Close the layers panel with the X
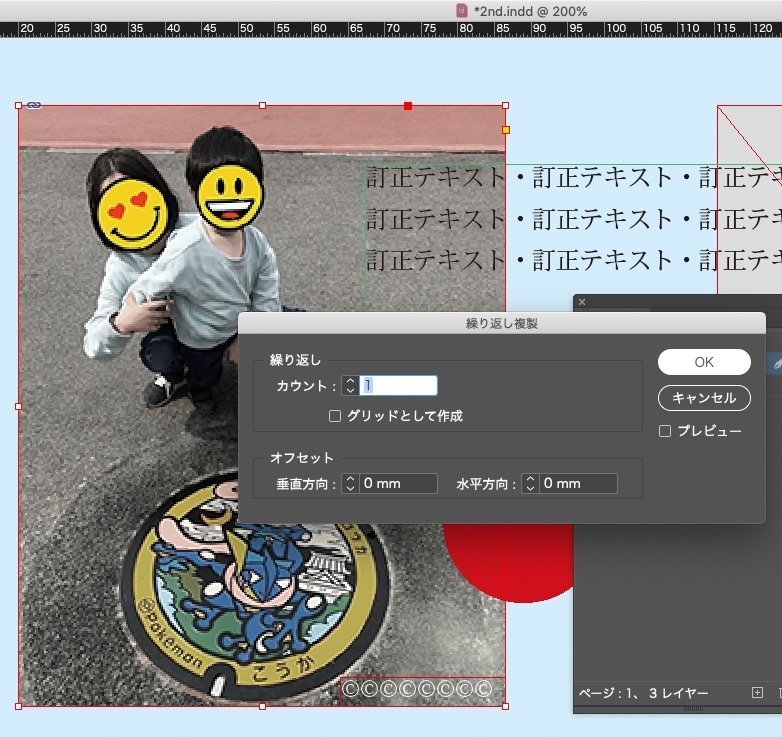This screenshot has height=737, width=782. point(582,302)
